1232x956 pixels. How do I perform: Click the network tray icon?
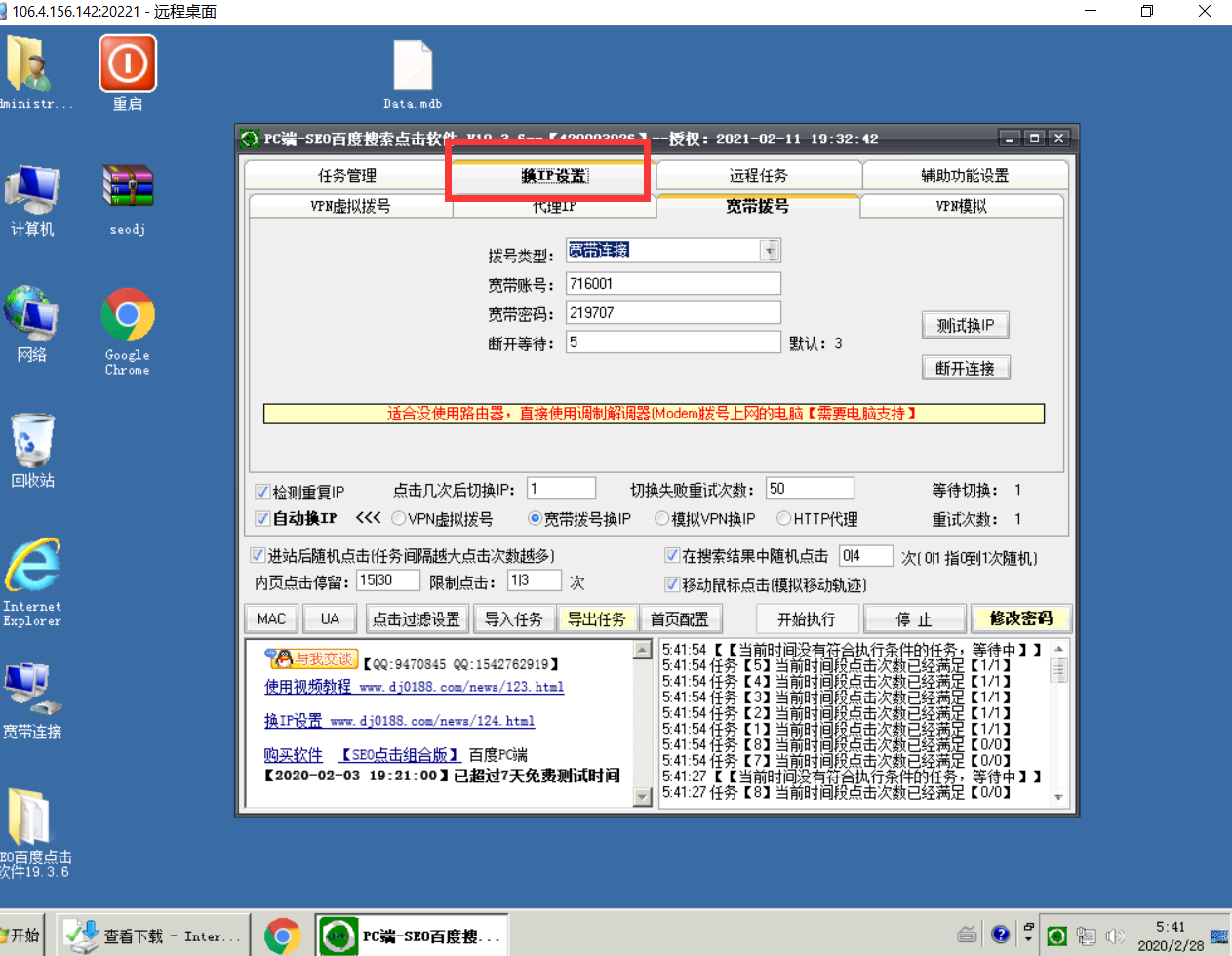click(x=1086, y=936)
